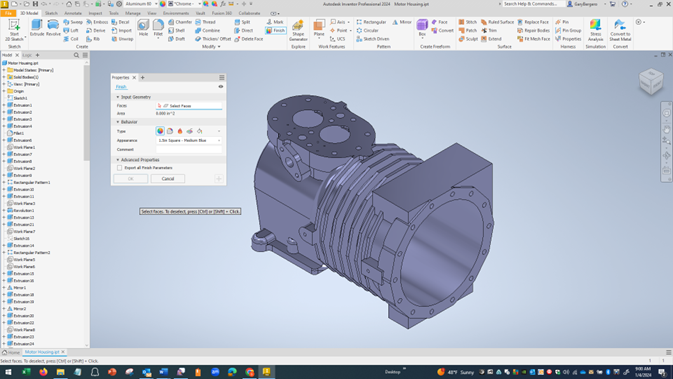Screen dimensions: 673x379
Task: Open the Appearance dropdown Medium Blue
Action: click(189, 140)
